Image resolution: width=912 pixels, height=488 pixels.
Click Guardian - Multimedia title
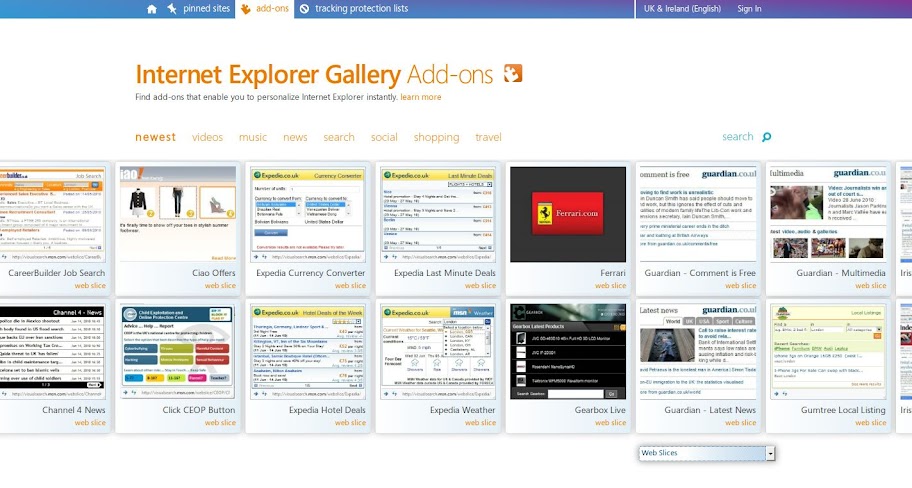coord(840,273)
